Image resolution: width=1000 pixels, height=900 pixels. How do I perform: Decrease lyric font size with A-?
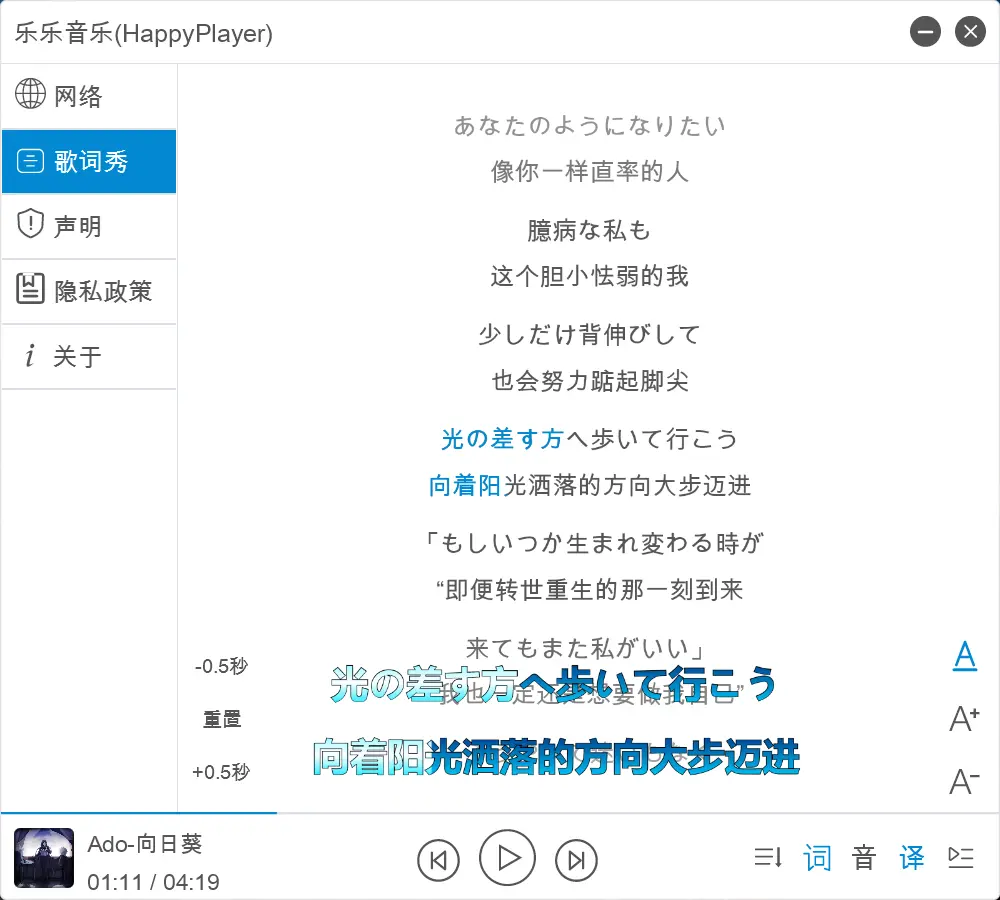[964, 781]
